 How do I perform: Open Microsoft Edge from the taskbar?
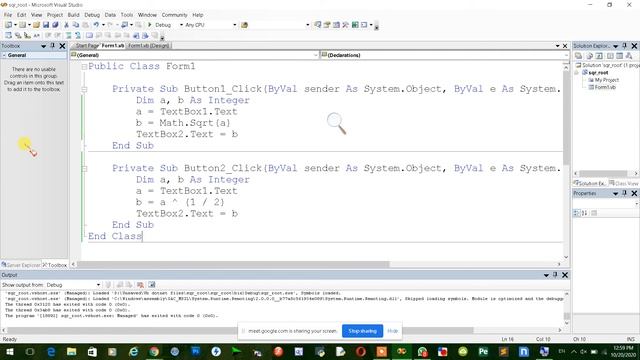[51, 351]
